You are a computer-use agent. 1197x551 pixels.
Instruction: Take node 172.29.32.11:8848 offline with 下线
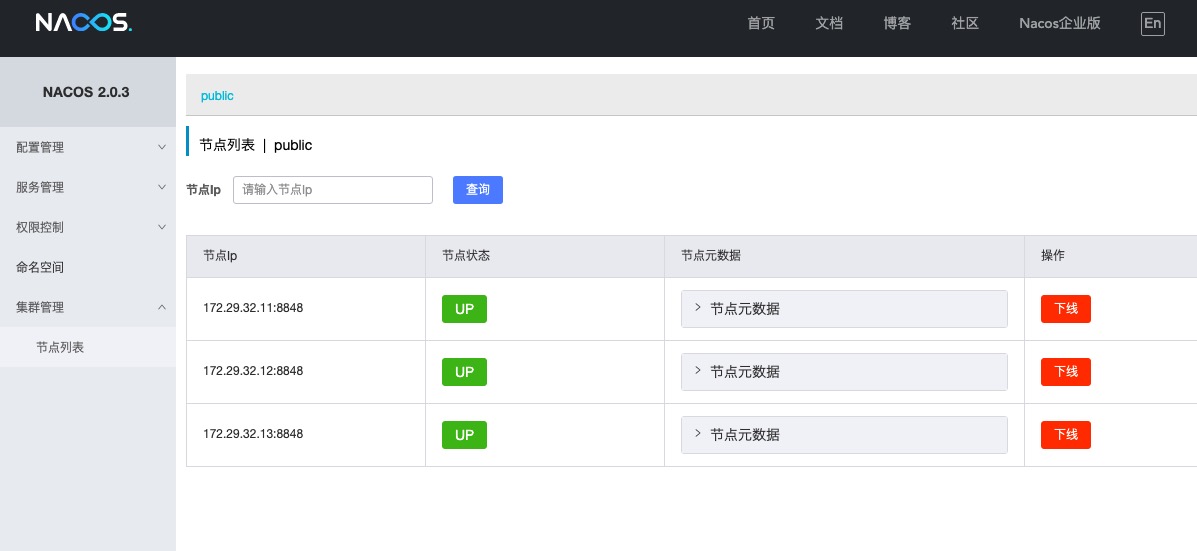click(1065, 309)
